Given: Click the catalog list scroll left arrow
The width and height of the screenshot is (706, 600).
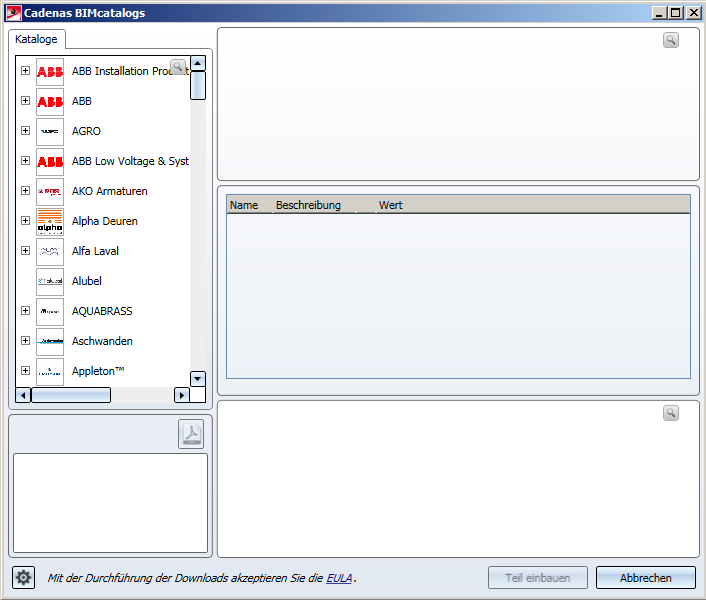Looking at the screenshot, I should 23,395.
